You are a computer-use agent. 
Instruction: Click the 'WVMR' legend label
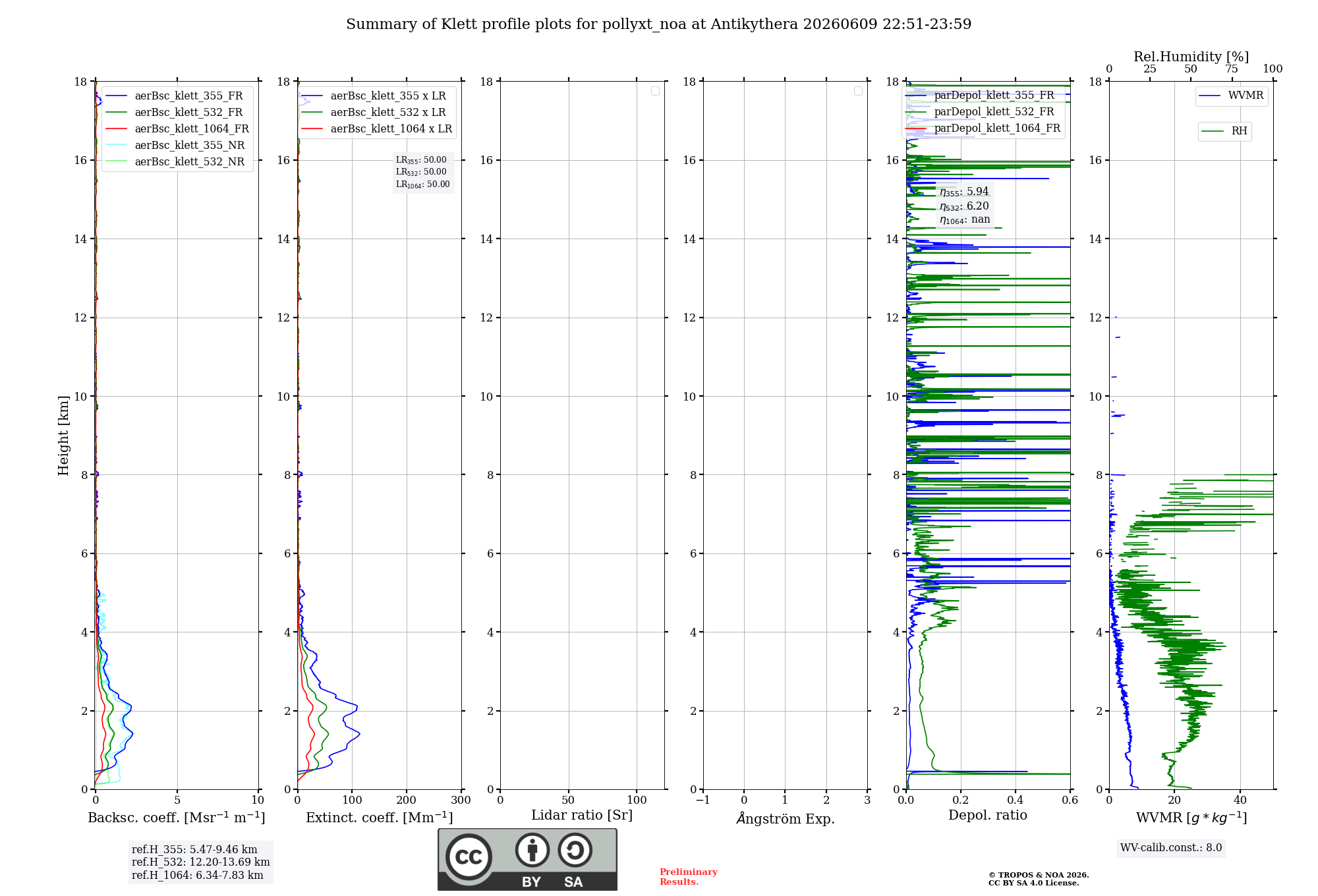click(1246, 96)
